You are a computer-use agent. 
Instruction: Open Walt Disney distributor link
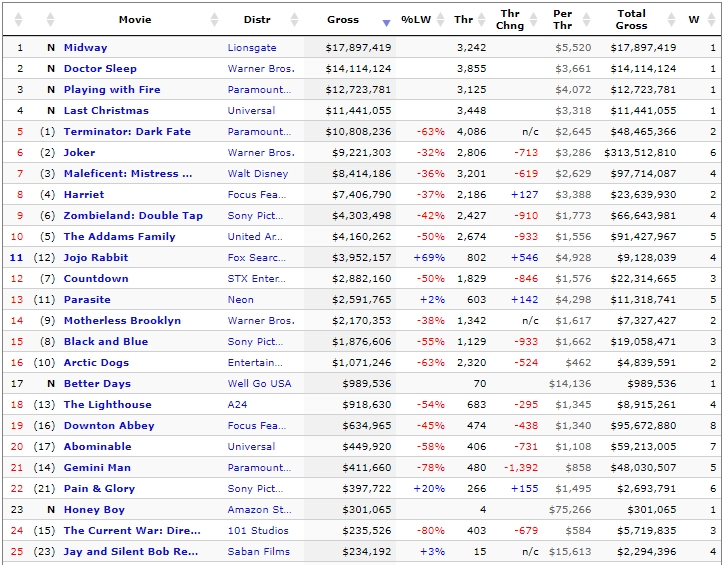pos(258,174)
